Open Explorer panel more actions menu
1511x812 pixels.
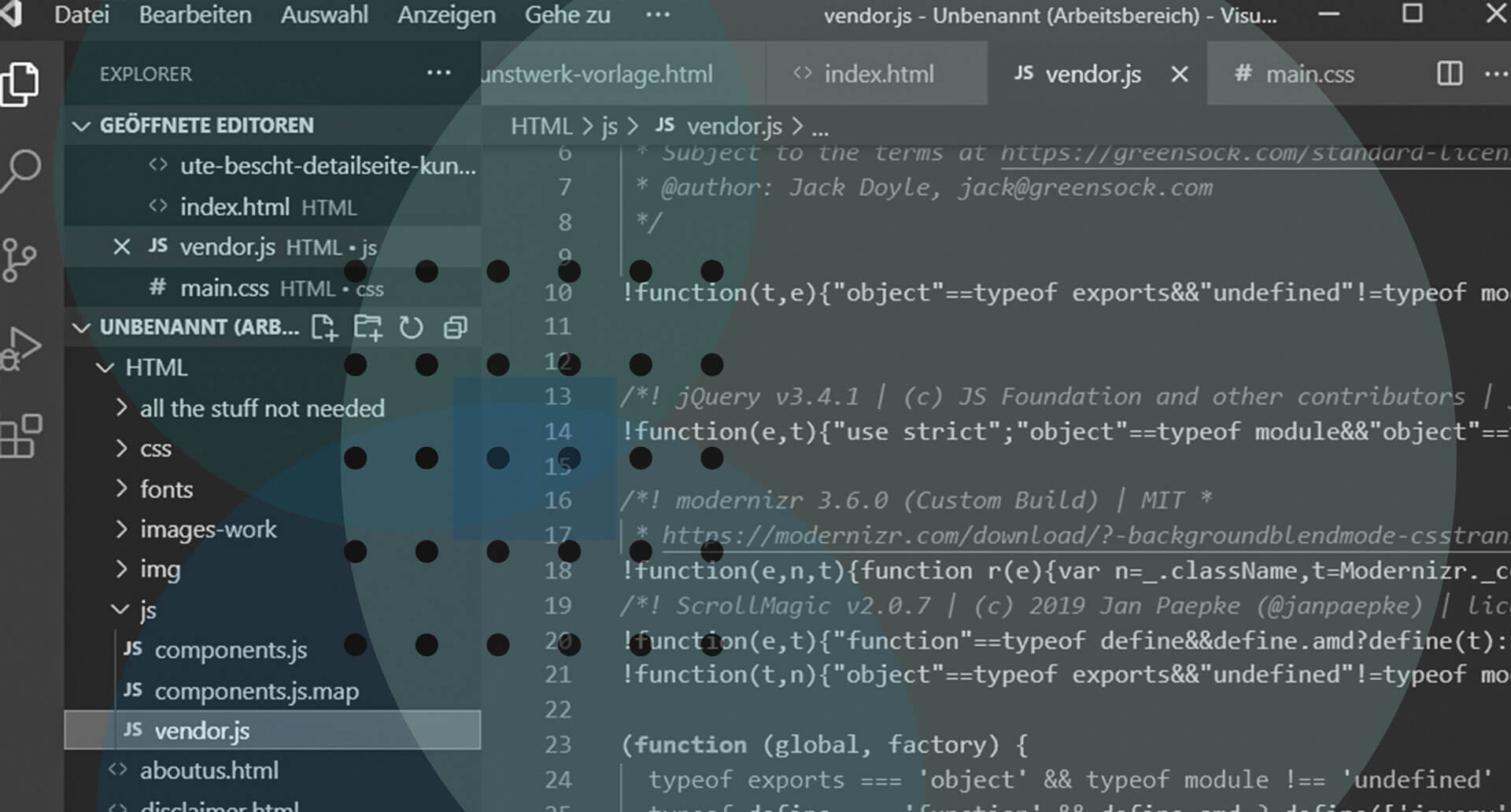[x=438, y=73]
